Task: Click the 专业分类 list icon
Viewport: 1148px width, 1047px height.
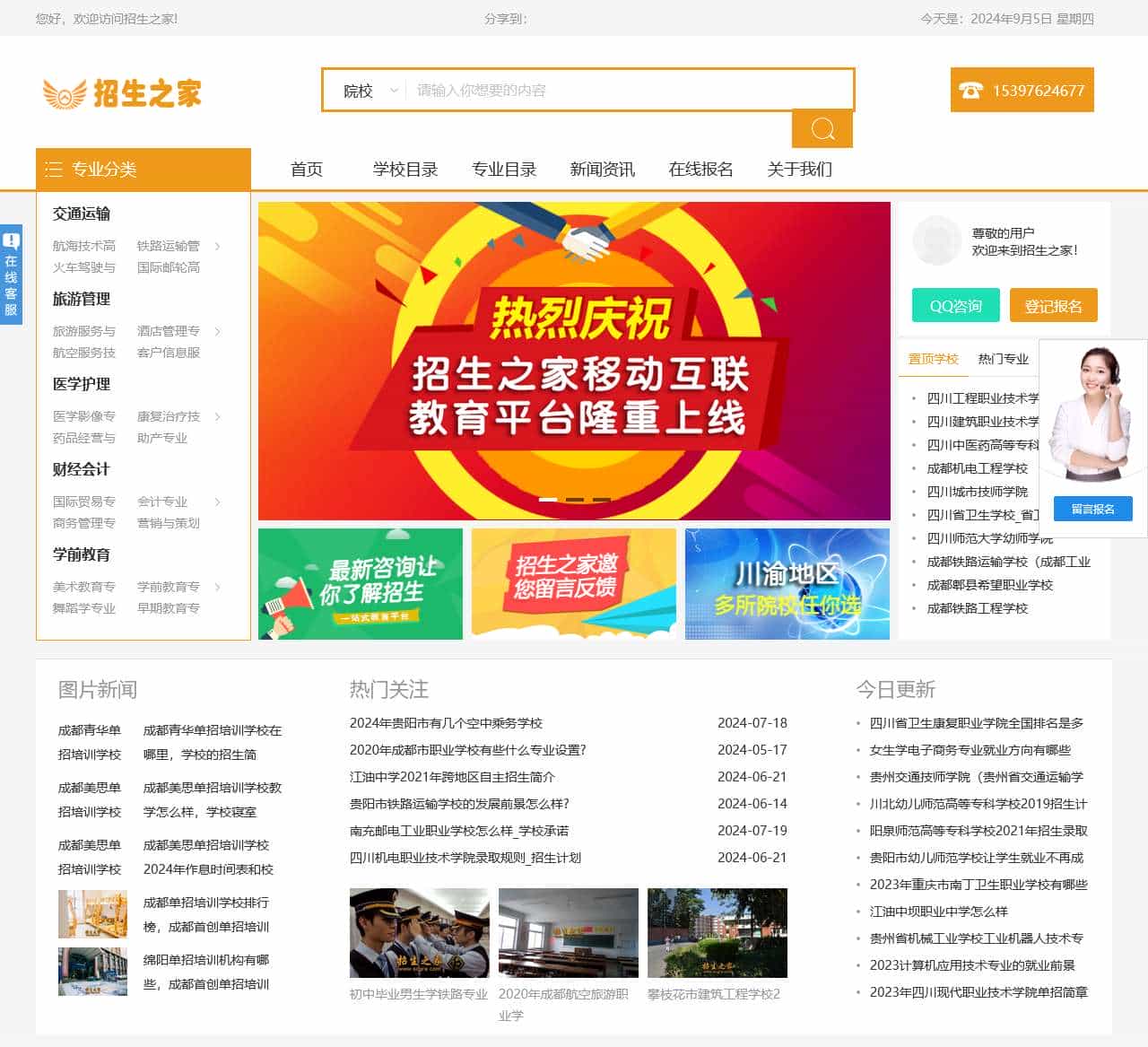Action: [x=54, y=170]
